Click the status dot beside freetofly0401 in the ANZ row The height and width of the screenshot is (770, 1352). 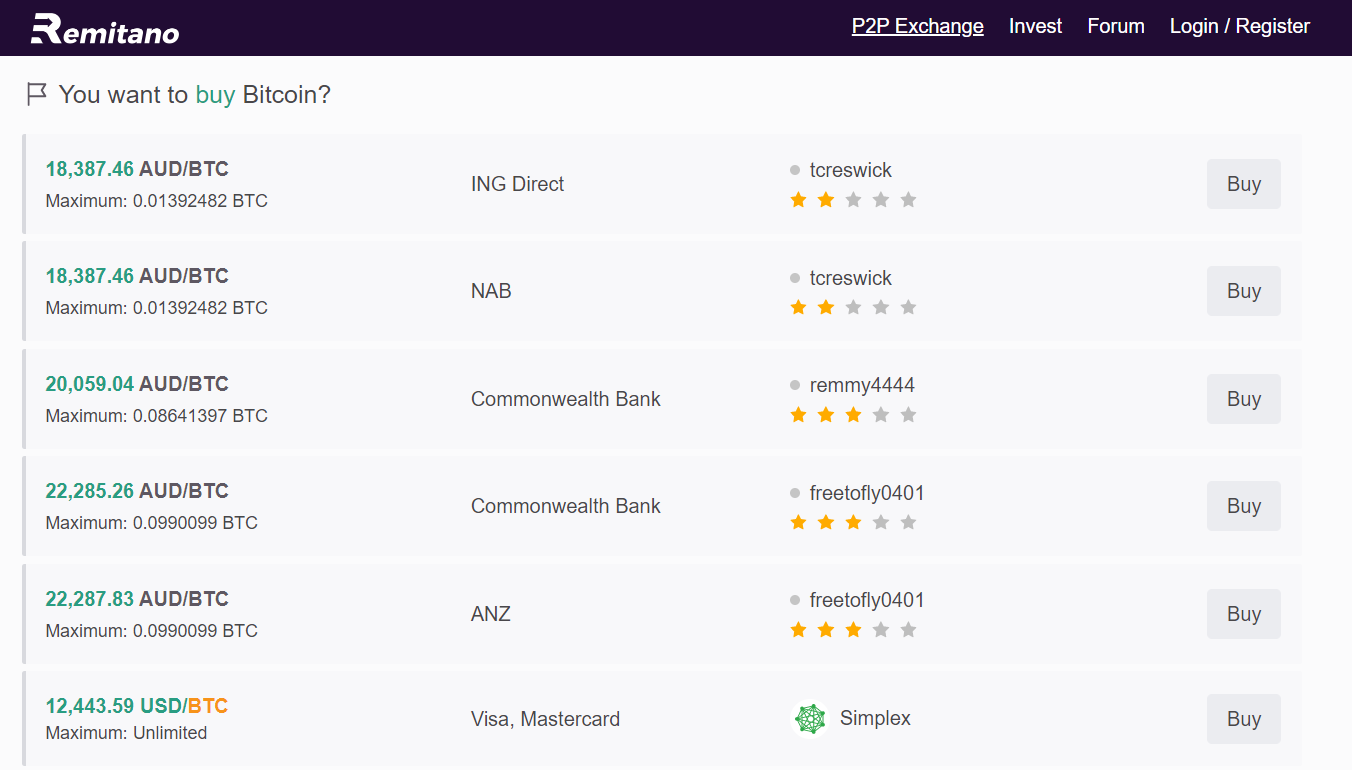(795, 601)
